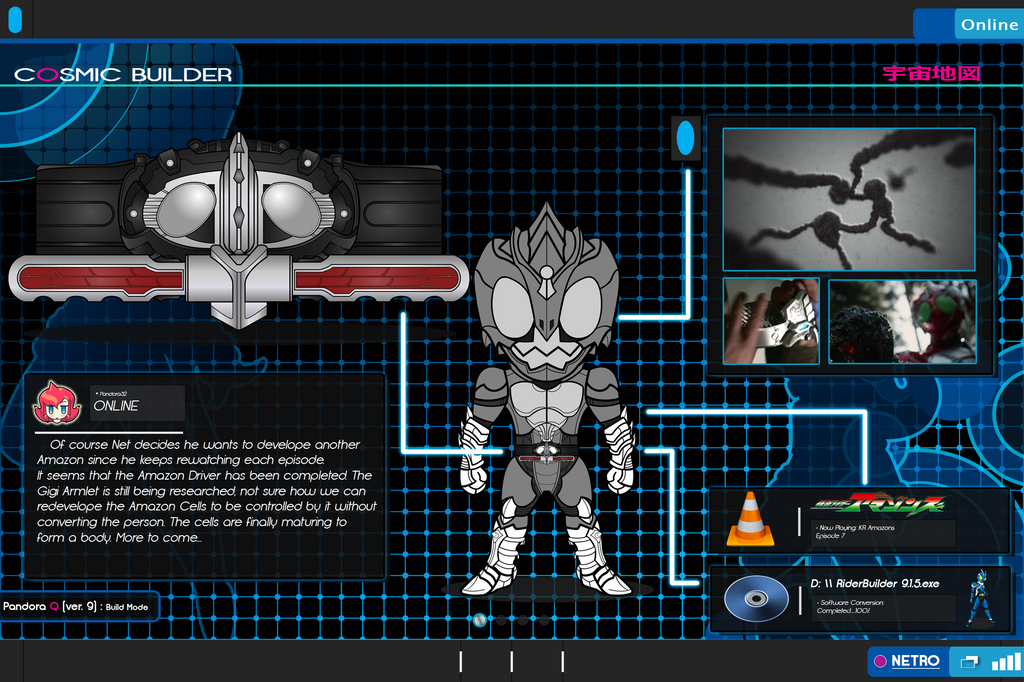Click 'D: \\ RiderBuilder 9.1.5.exe' text
Viewport: 1024px width, 682px height.
(875, 583)
